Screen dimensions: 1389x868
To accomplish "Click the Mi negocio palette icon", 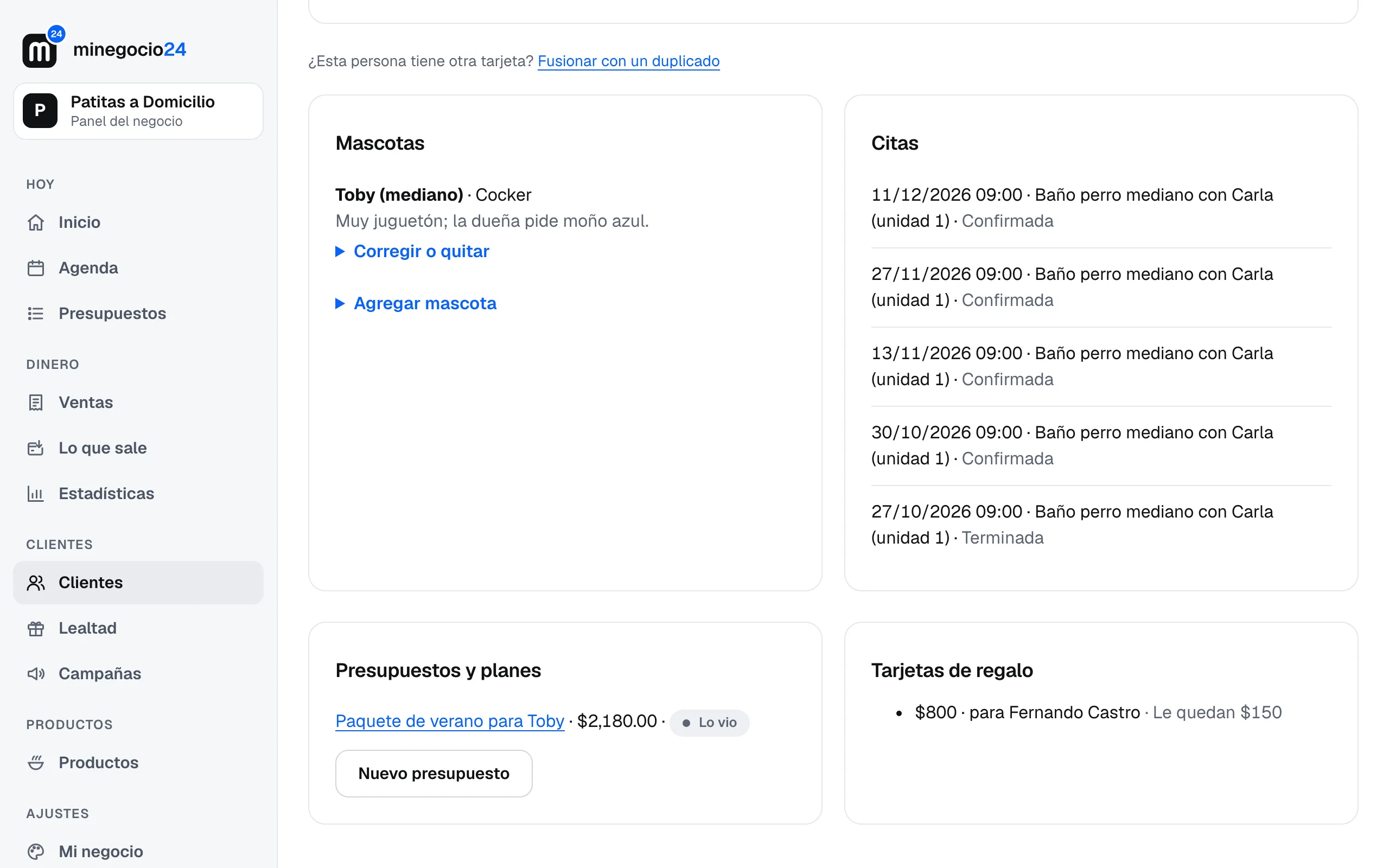I will click(36, 851).
